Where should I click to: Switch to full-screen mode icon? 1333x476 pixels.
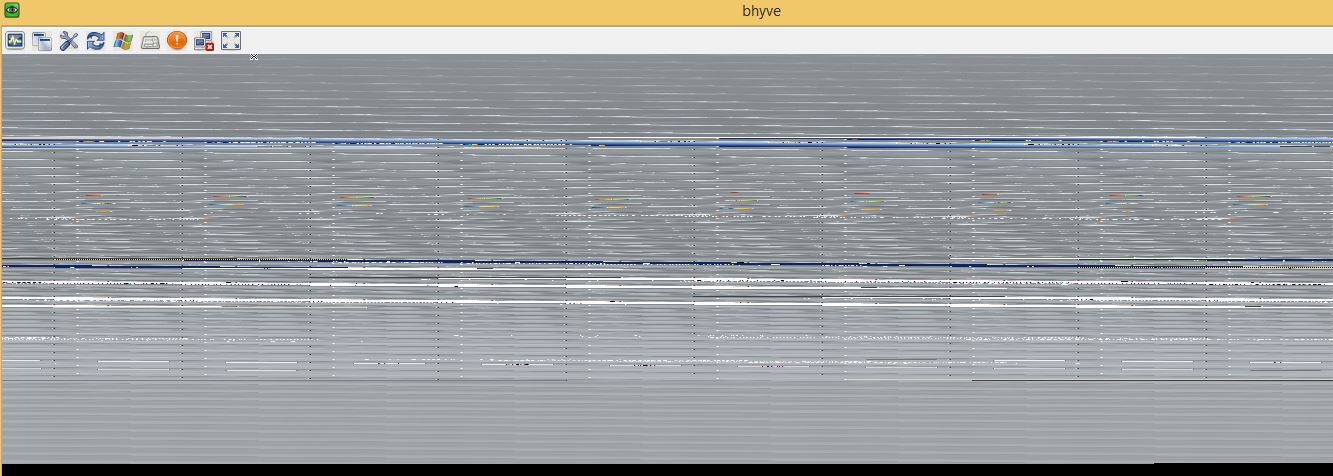pos(231,41)
